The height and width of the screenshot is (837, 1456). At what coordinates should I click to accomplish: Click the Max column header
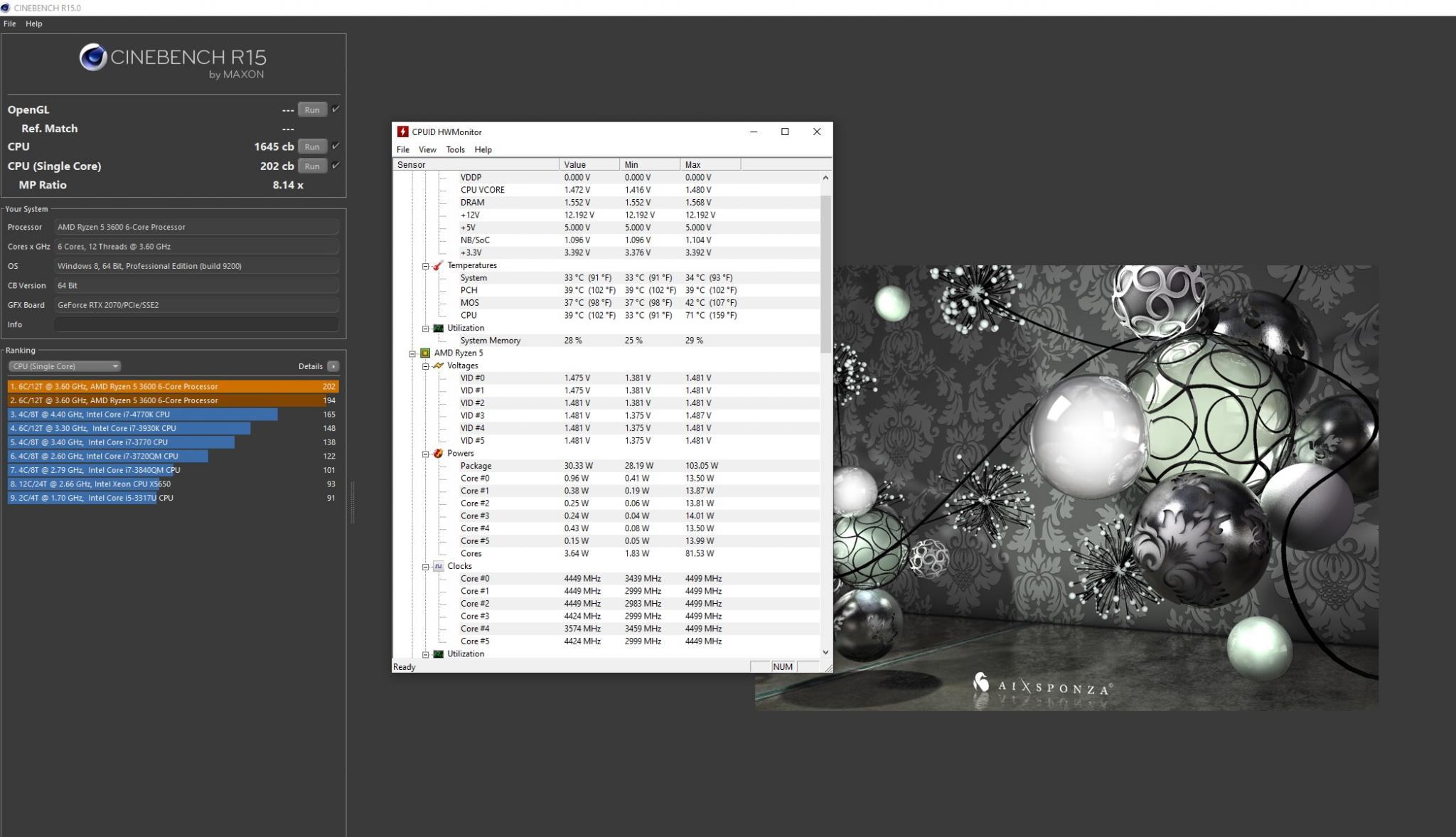[x=710, y=164]
